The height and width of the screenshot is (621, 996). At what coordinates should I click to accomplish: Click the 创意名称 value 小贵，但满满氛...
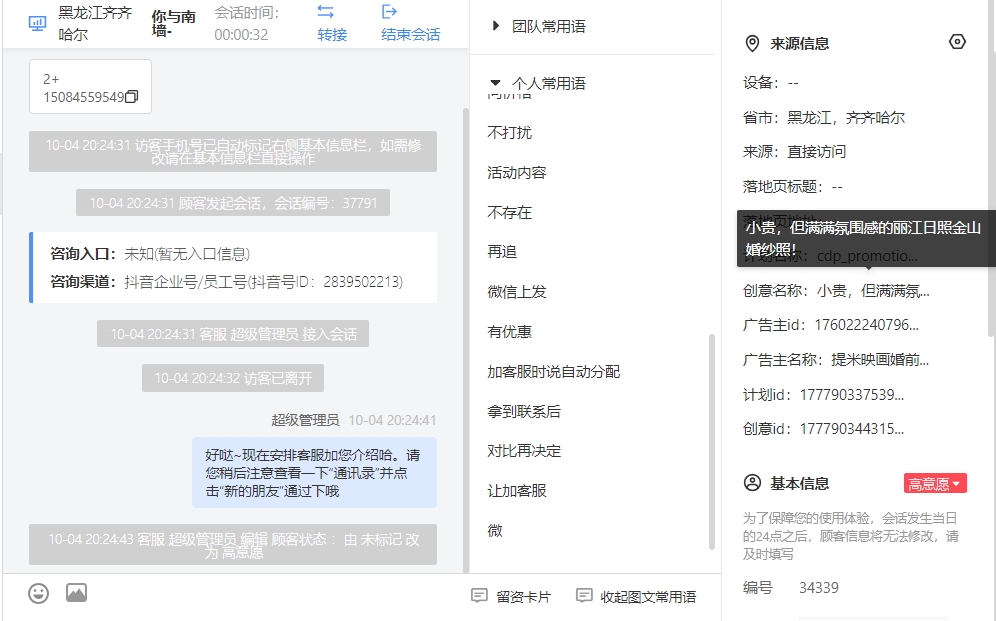pyautogui.click(x=873, y=291)
